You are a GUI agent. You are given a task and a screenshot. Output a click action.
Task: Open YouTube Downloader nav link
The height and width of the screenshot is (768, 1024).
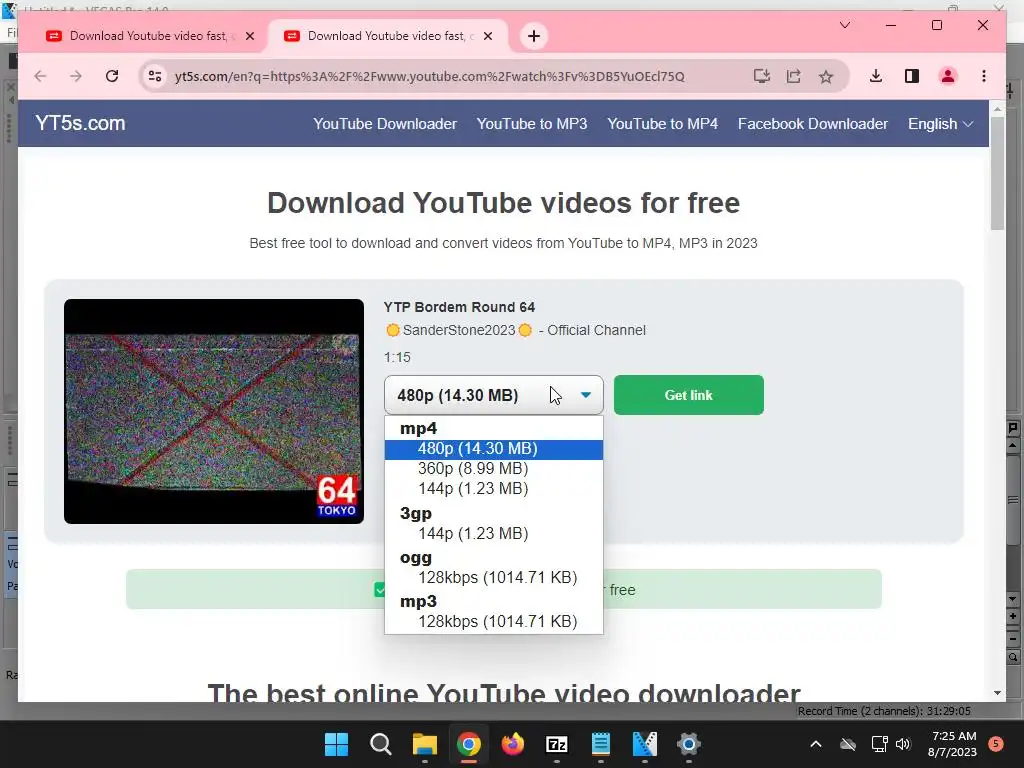(x=385, y=124)
